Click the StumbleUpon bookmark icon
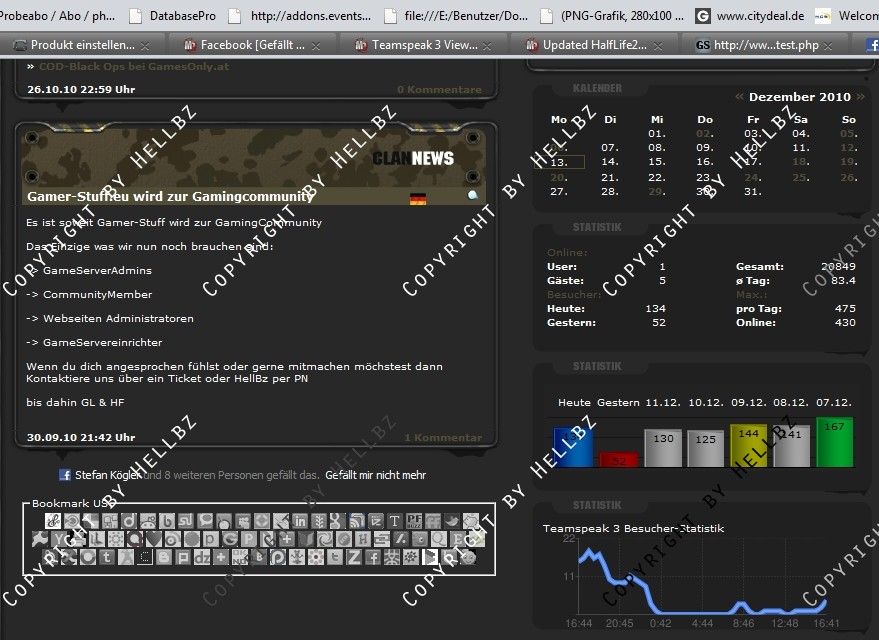879x640 pixels. tap(186, 521)
